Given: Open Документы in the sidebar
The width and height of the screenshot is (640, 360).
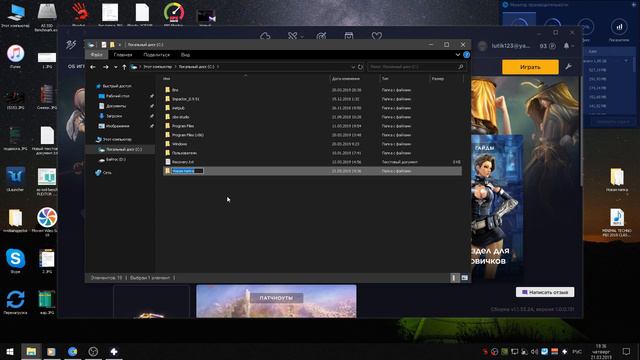Looking at the screenshot, I should [x=116, y=106].
